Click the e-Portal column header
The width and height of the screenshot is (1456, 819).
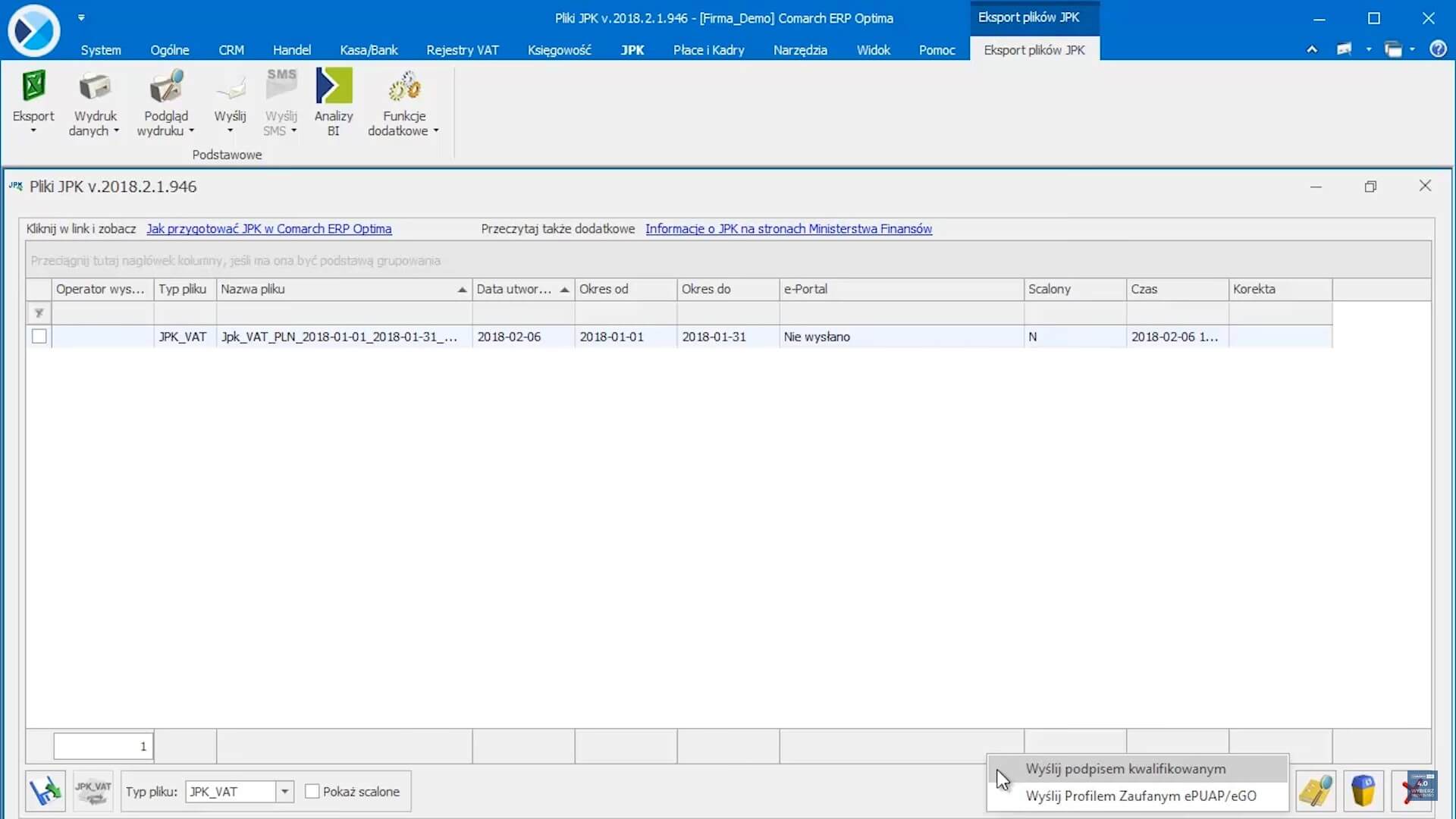[902, 289]
